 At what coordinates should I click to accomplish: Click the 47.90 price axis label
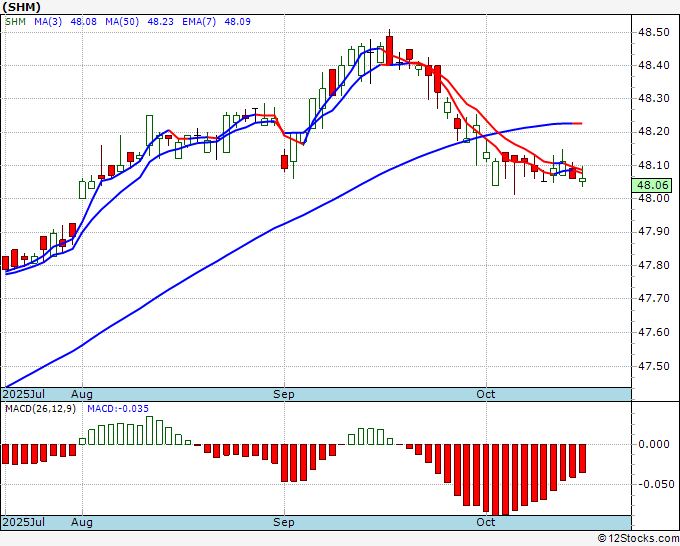[x=654, y=232]
